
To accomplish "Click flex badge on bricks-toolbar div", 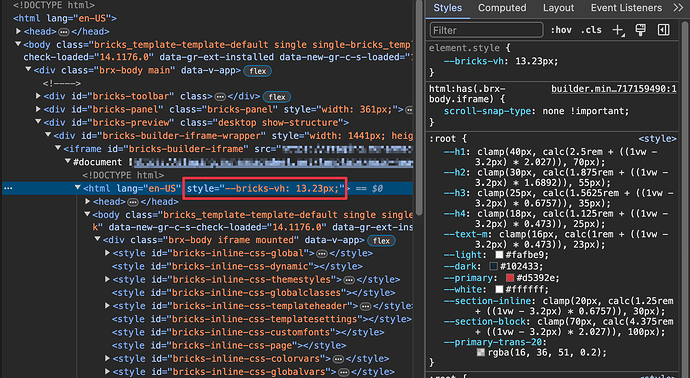I will 277,97.
